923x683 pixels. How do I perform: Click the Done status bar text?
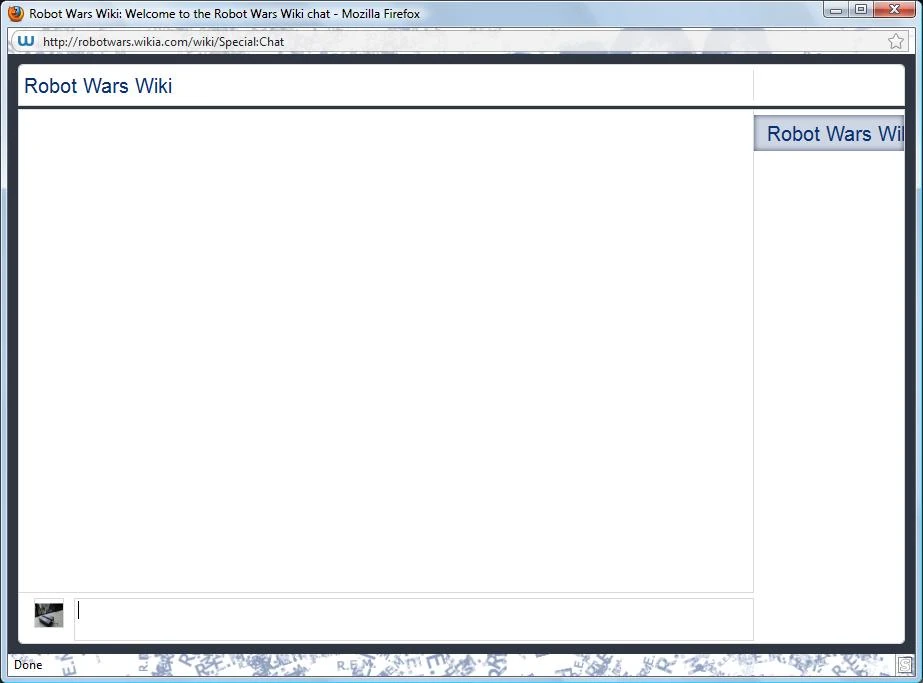coord(28,665)
